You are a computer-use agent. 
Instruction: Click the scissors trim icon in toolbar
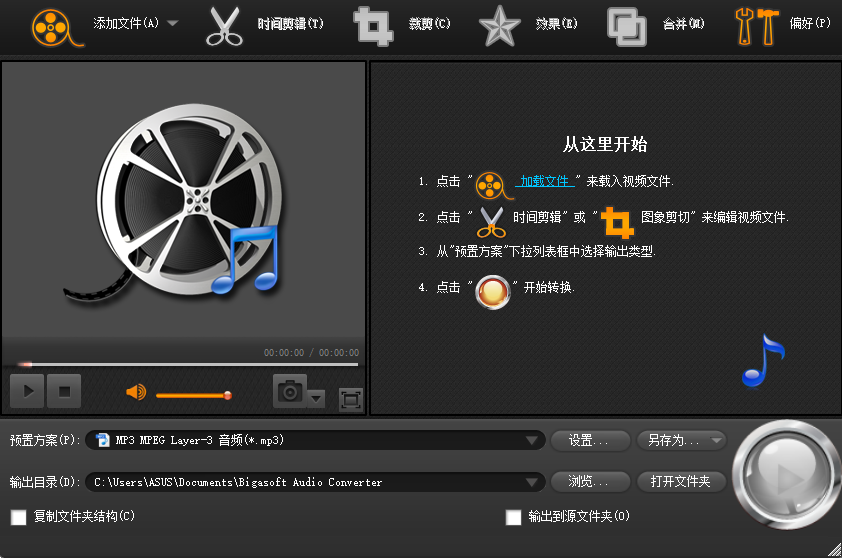224,26
